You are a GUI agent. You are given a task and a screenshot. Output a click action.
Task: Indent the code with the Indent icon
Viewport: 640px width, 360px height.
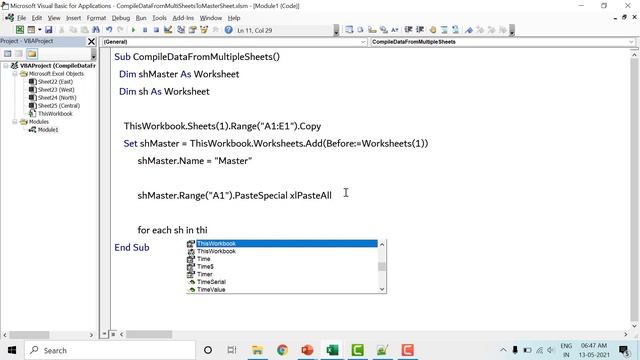point(408,30)
